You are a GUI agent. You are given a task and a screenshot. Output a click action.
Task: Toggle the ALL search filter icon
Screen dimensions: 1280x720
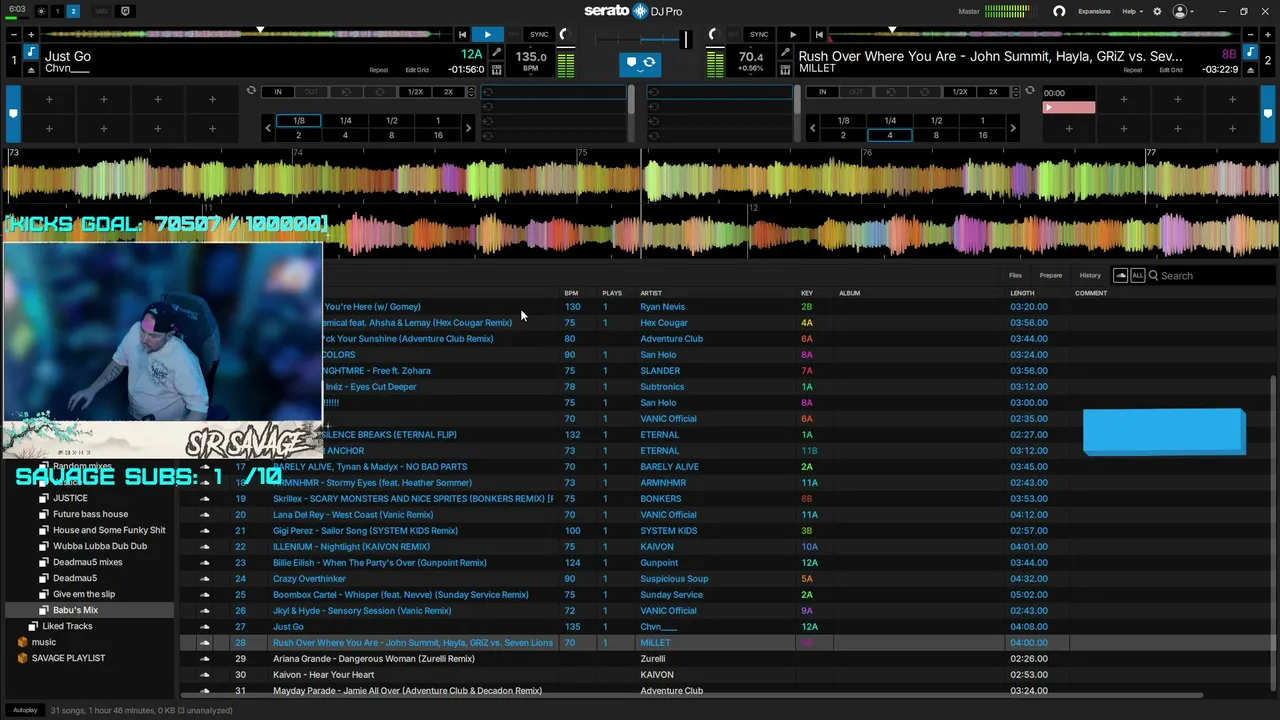point(1137,275)
